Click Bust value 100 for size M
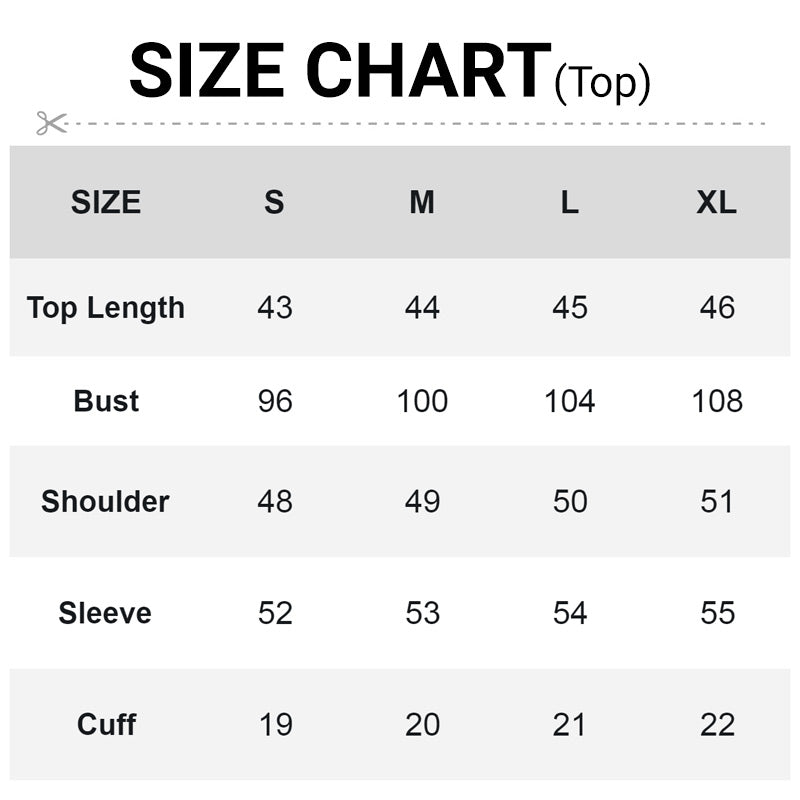The height and width of the screenshot is (800, 800). [422, 401]
